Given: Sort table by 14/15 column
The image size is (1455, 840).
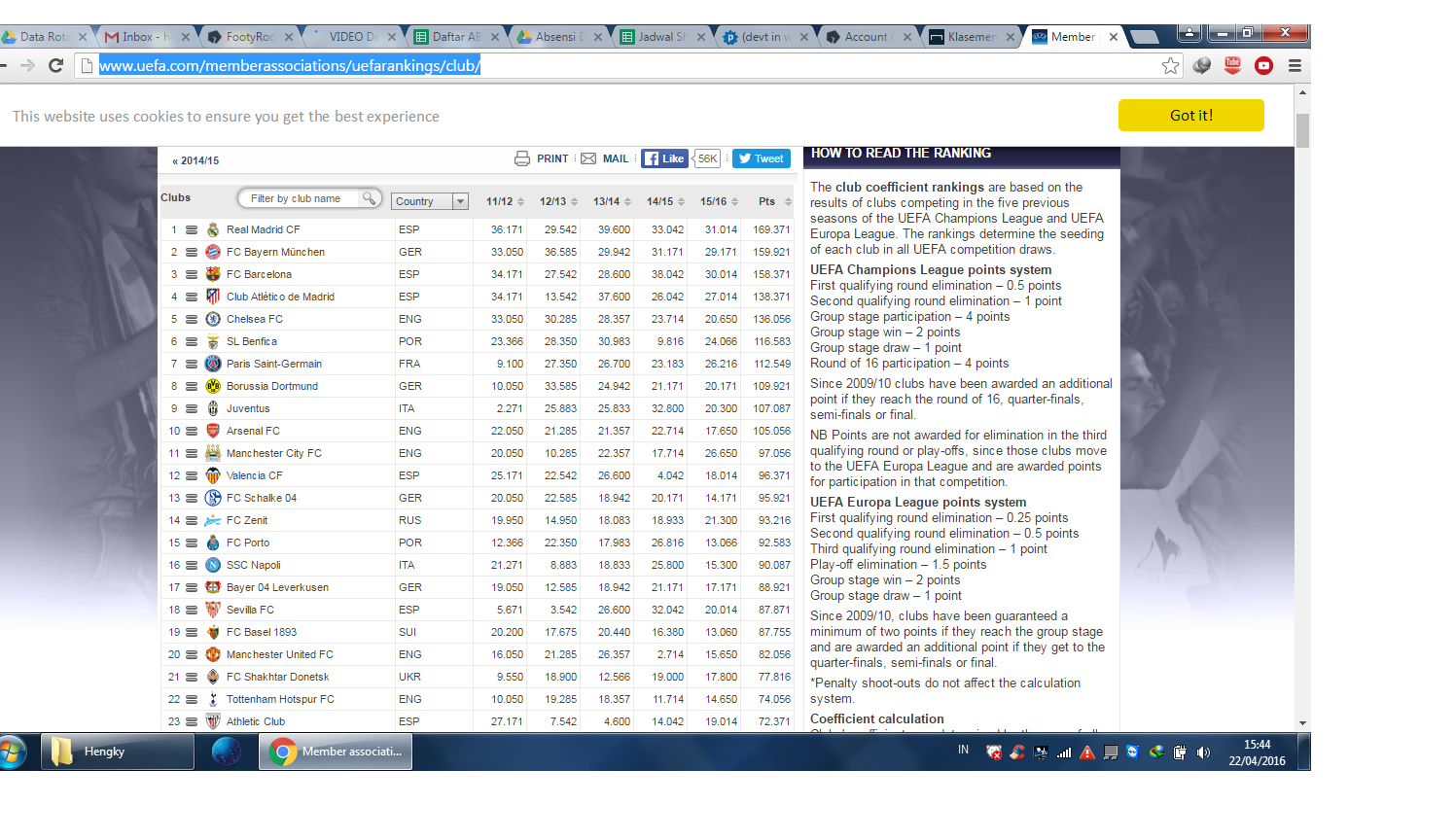Looking at the screenshot, I should 665,201.
